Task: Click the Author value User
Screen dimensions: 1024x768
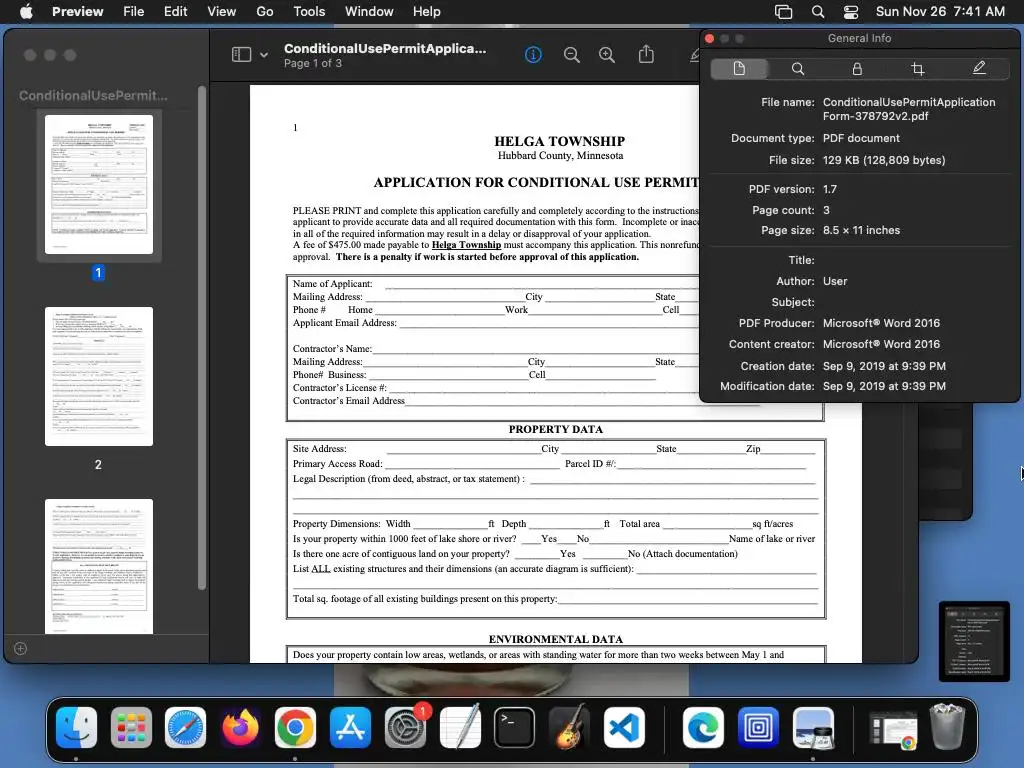Action: pyautogui.click(x=835, y=281)
